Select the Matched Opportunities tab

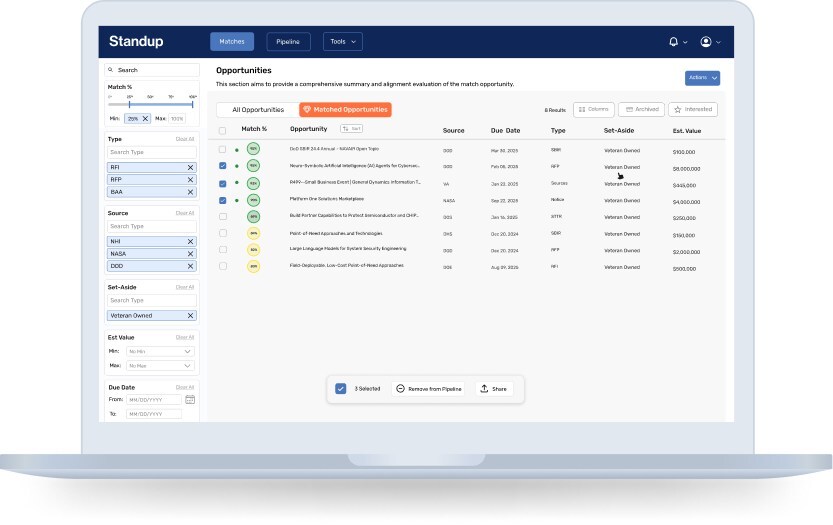345,109
